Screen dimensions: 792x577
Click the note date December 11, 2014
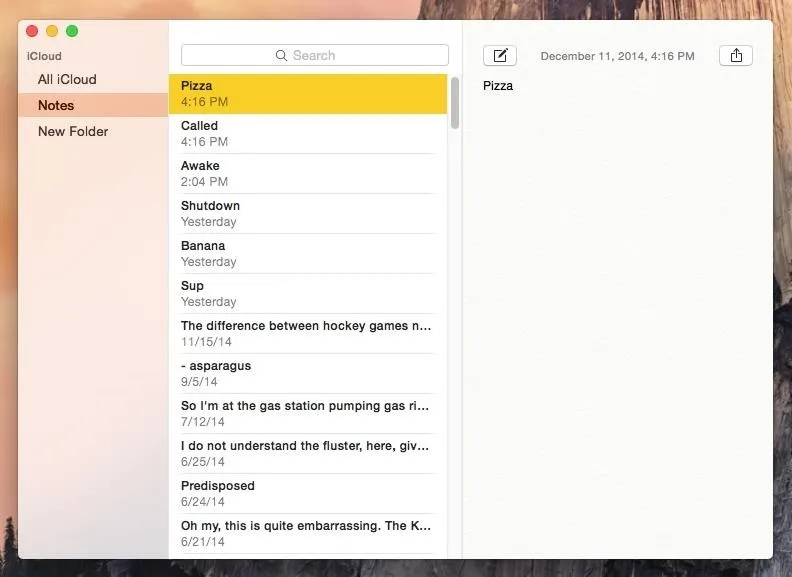coord(617,56)
